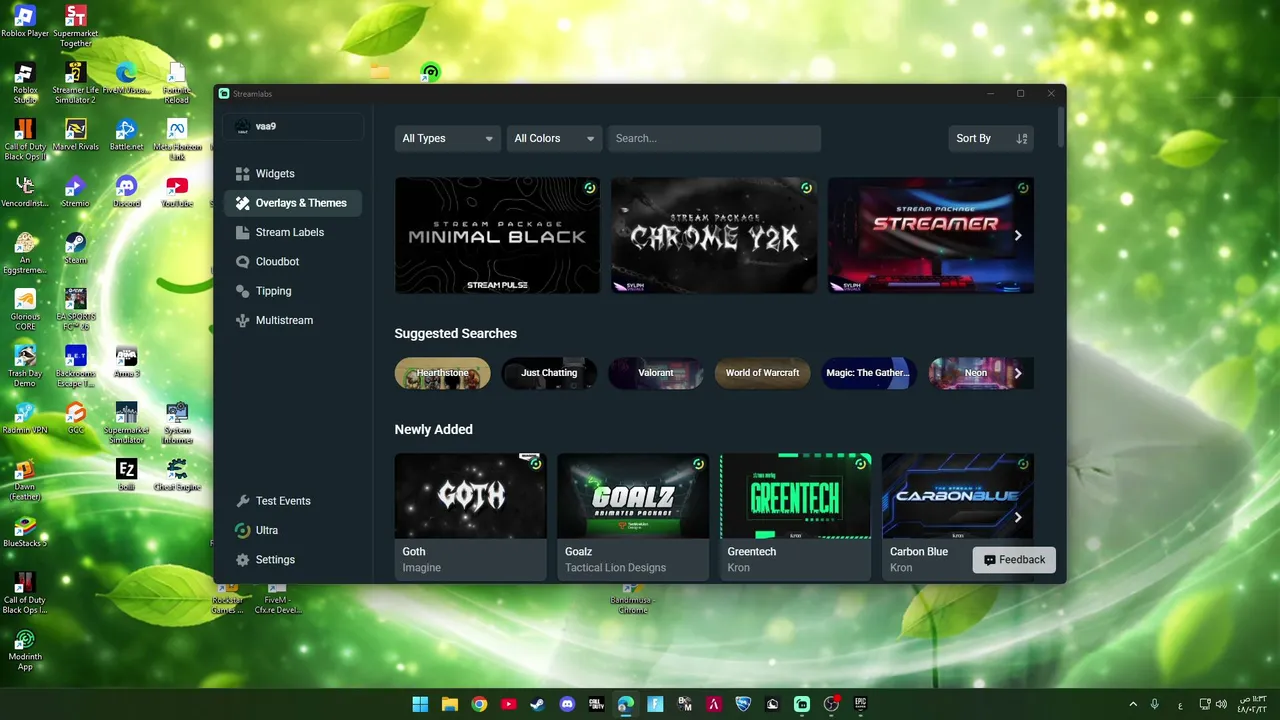Open the Goalz animated package thumbnail

[x=633, y=496]
